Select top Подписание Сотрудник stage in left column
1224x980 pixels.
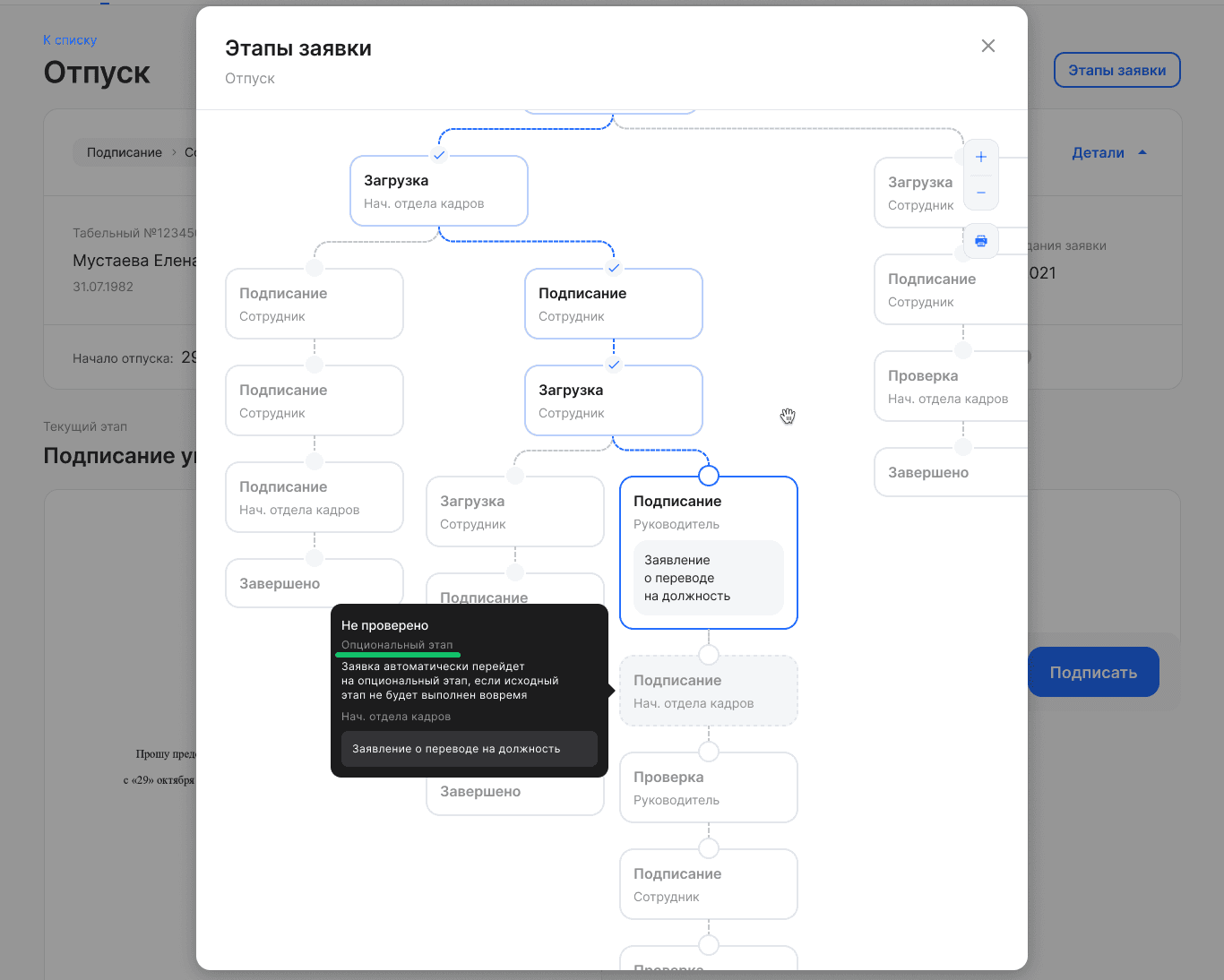tap(315, 304)
